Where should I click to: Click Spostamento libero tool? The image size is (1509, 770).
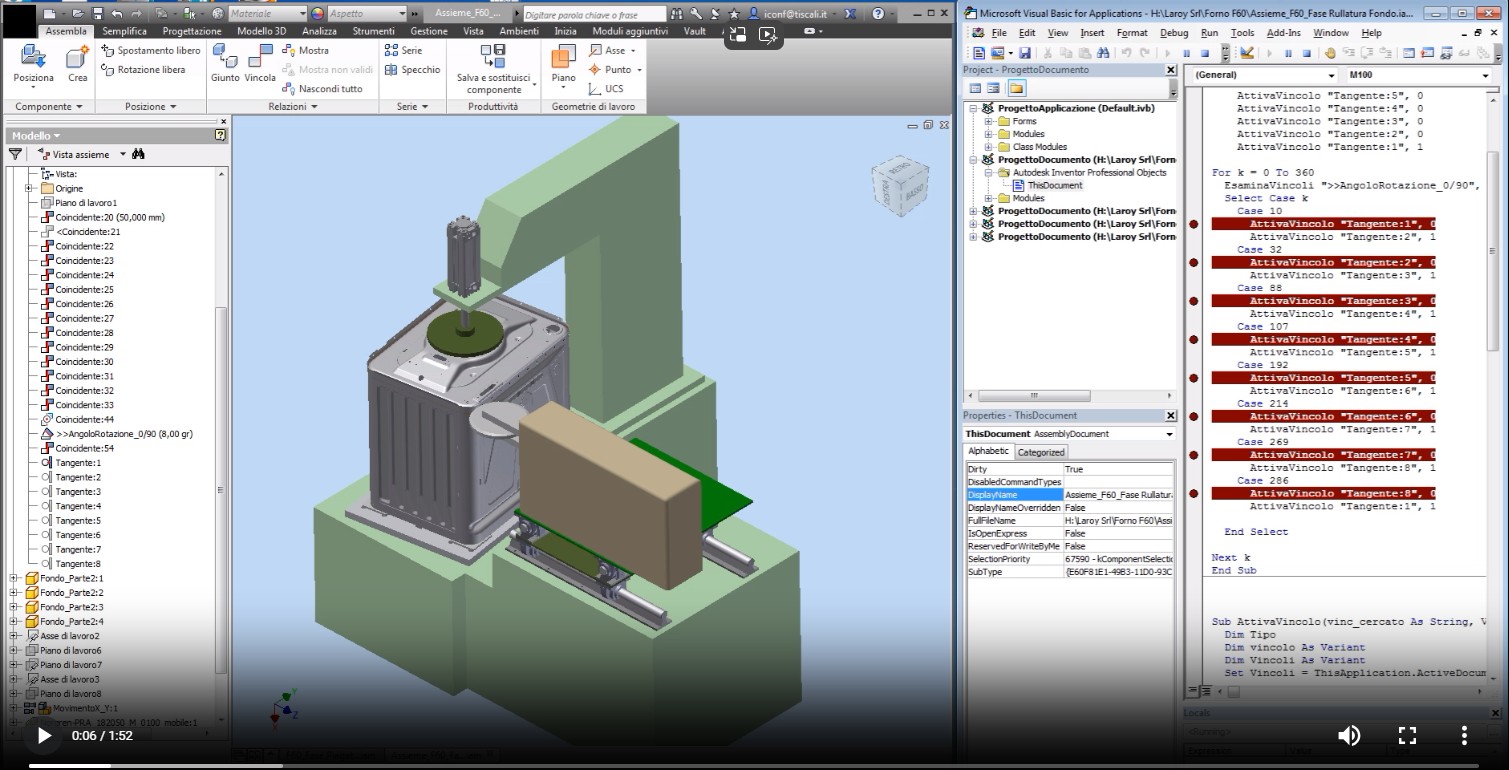tap(150, 50)
